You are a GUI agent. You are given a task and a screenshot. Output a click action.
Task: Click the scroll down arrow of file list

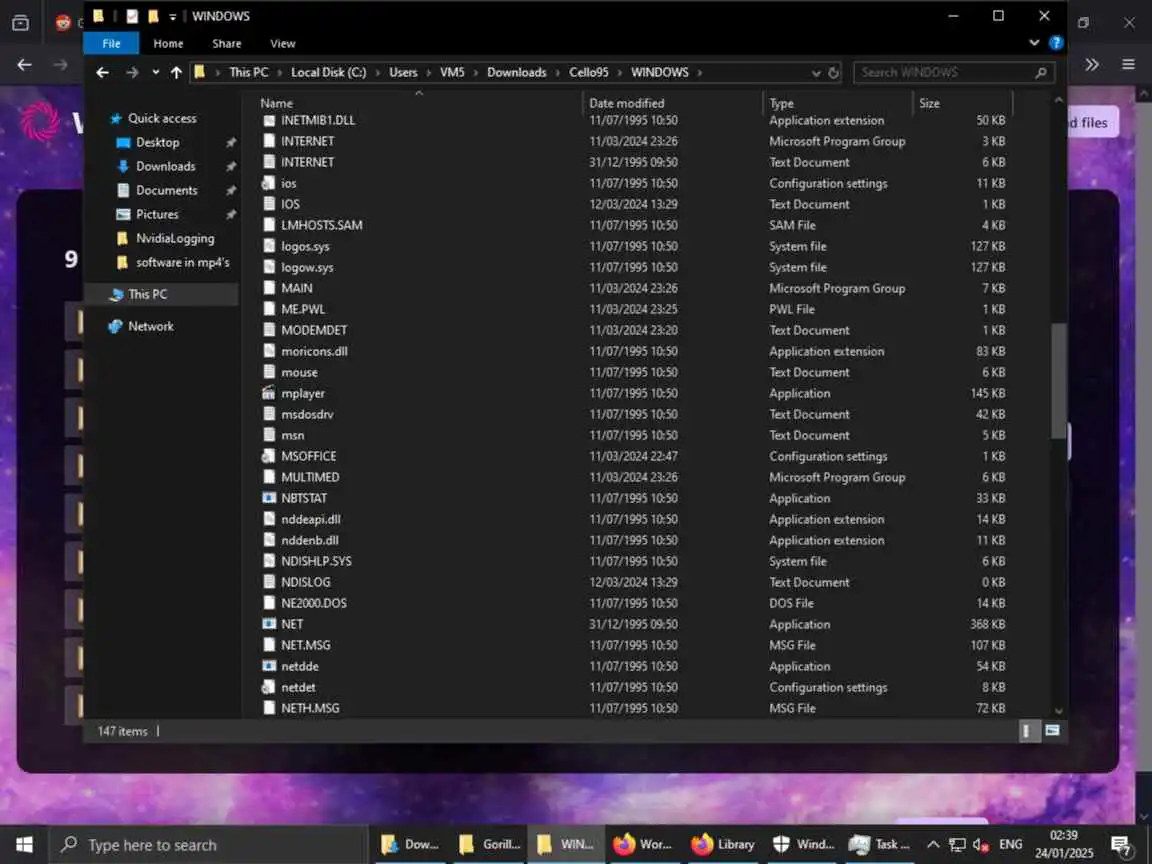coord(1059,710)
